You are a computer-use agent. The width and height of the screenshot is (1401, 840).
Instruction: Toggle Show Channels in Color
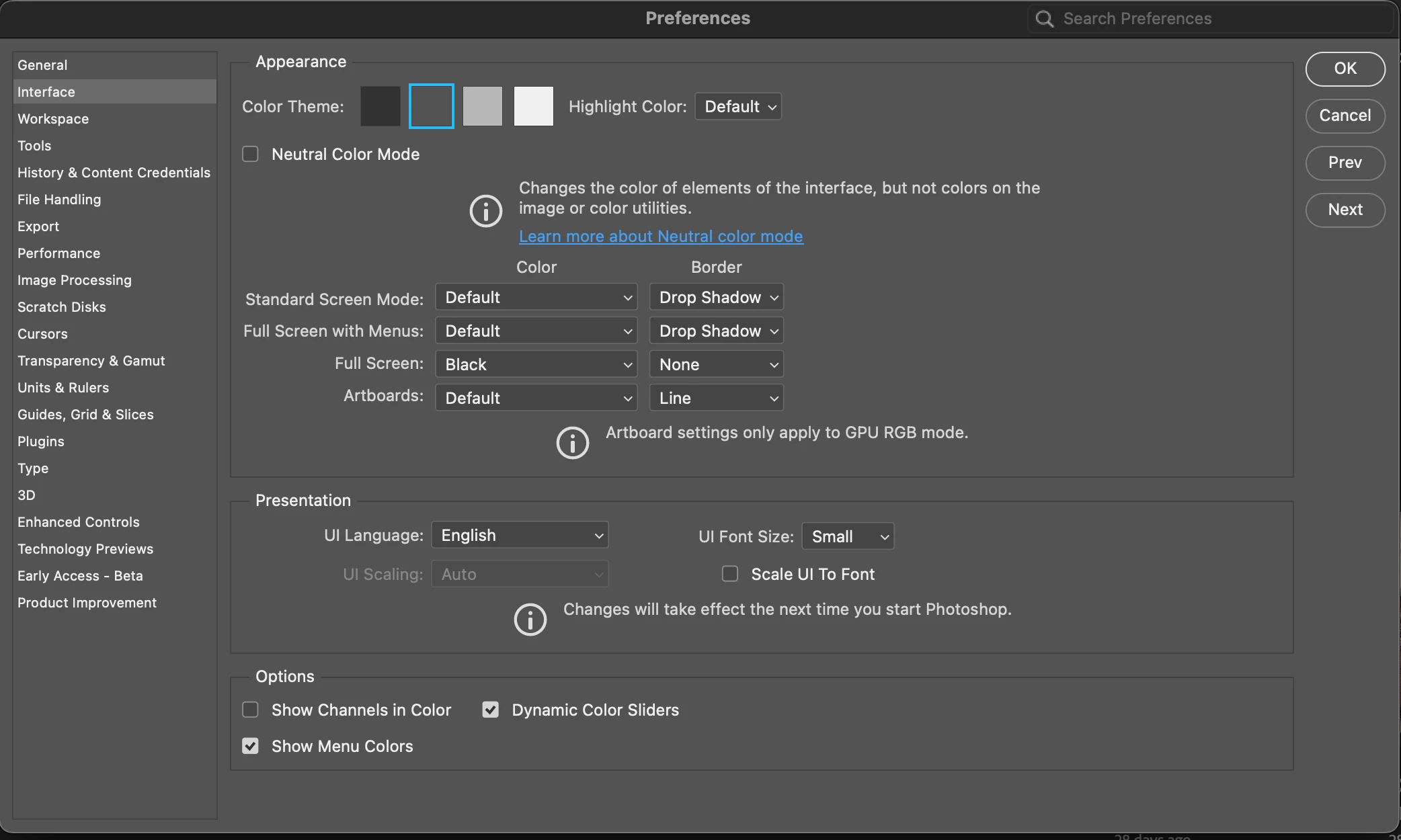[250, 710]
